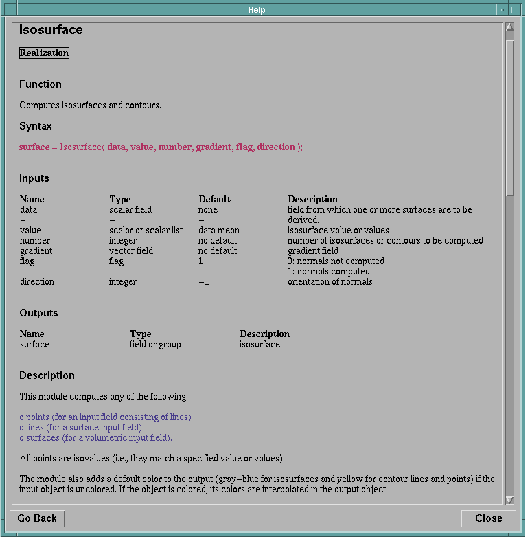Viewport: 525px width, 537px height.
Task: Click 'Computes isosurfaces and contours.' text
Action: (x=90, y=105)
